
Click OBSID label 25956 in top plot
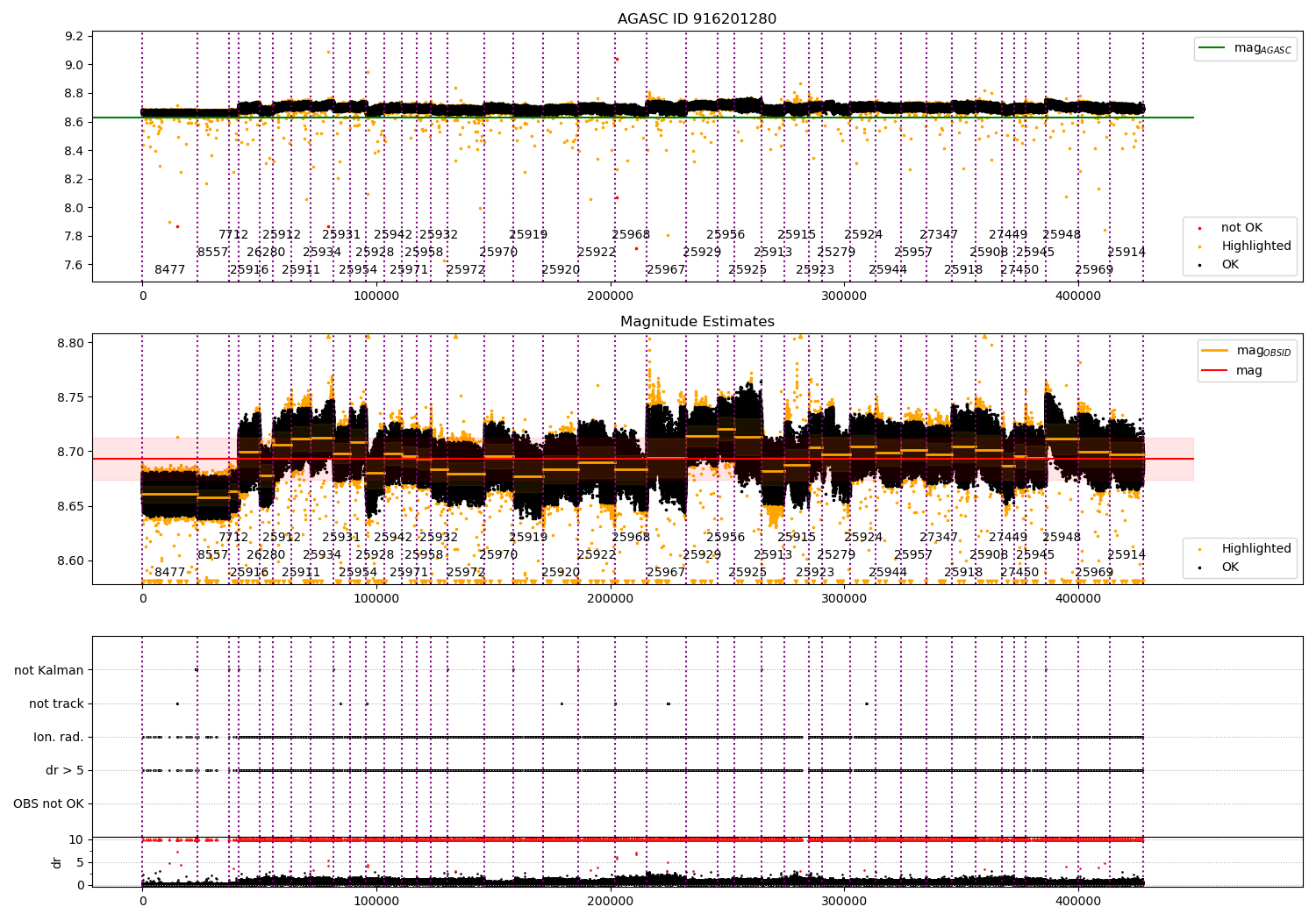click(726, 235)
